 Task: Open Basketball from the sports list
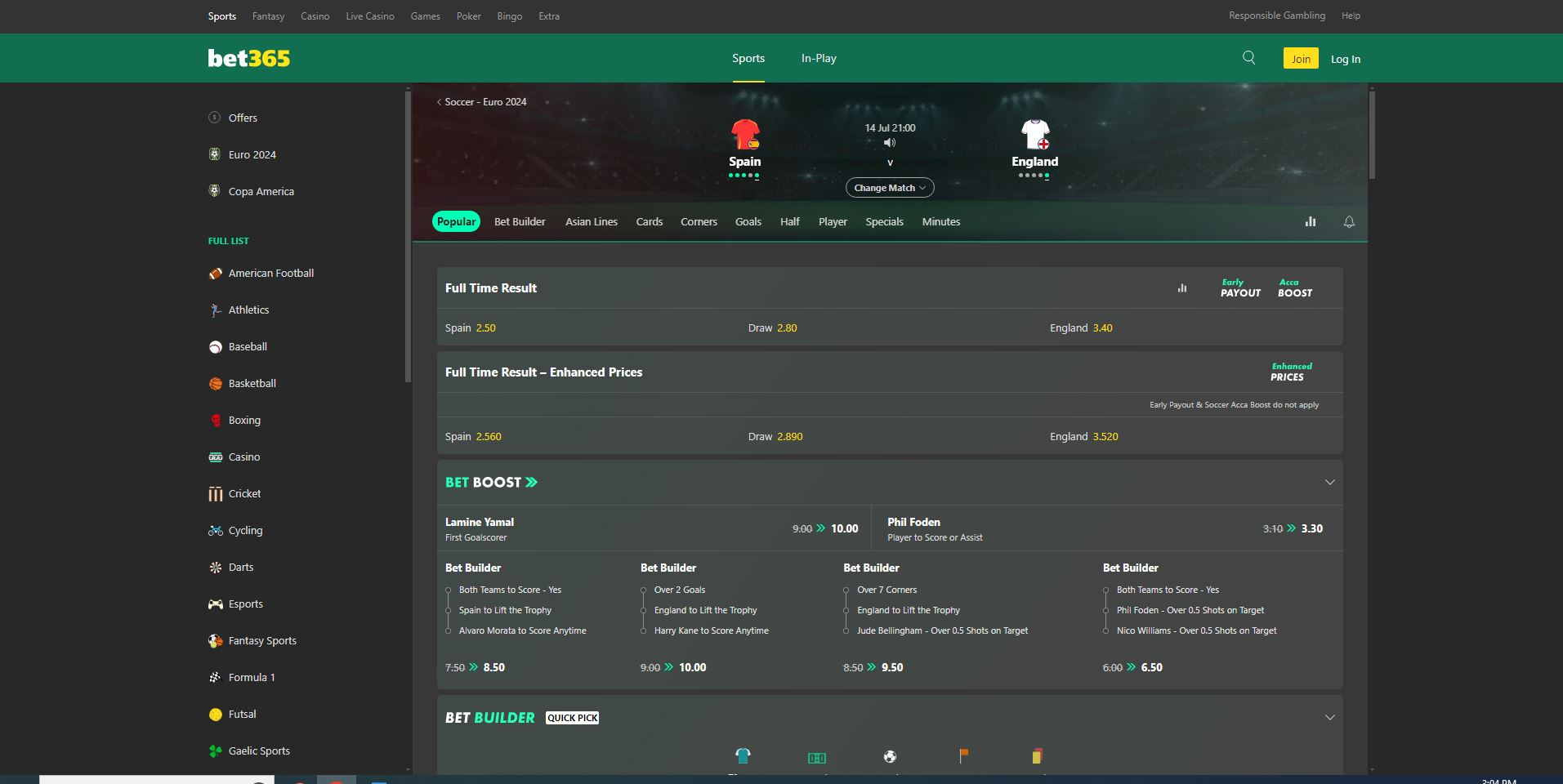click(x=252, y=383)
